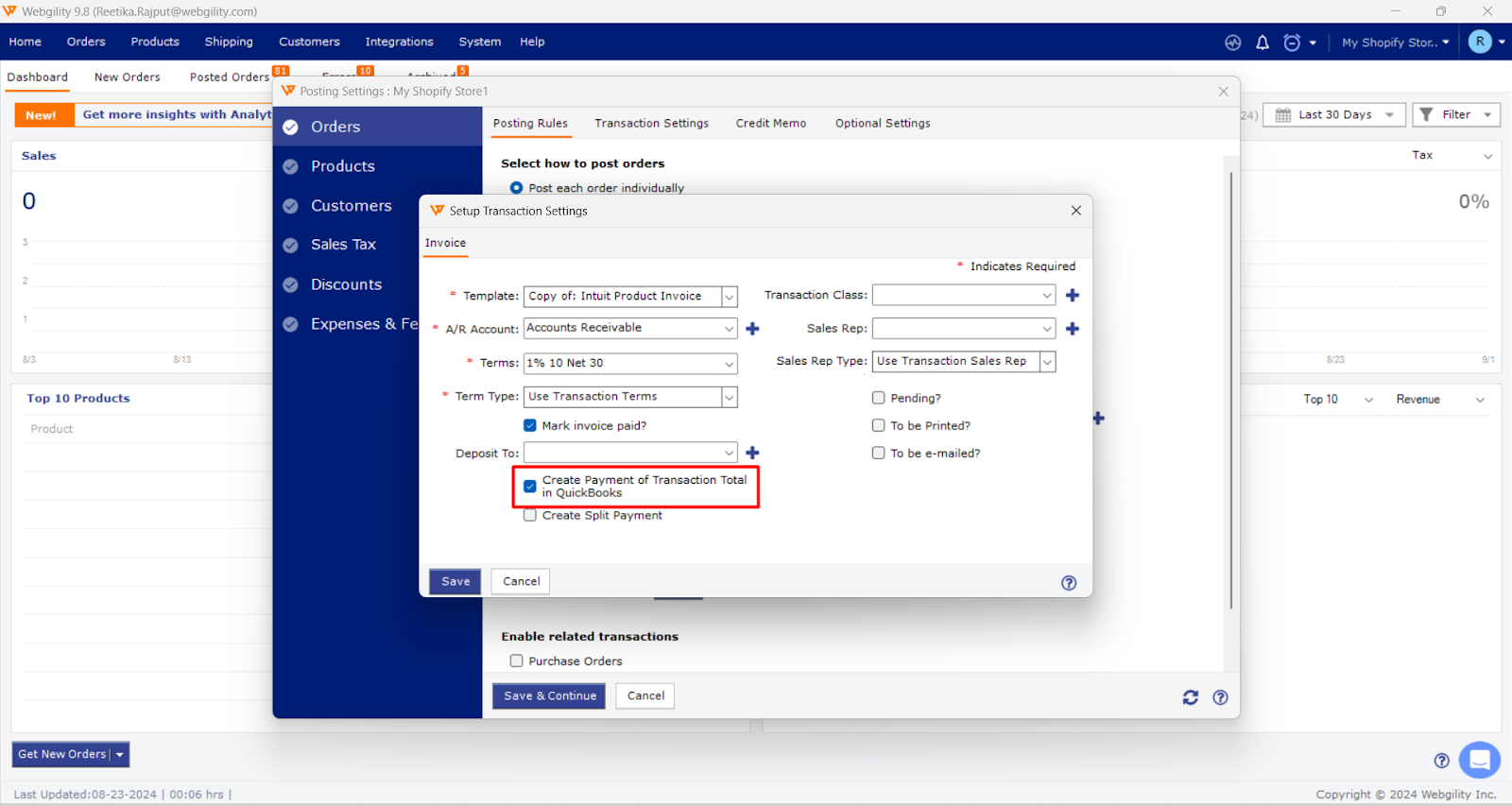Select the Posting Rules tab
The width and height of the screenshot is (1512, 806).
(x=530, y=124)
